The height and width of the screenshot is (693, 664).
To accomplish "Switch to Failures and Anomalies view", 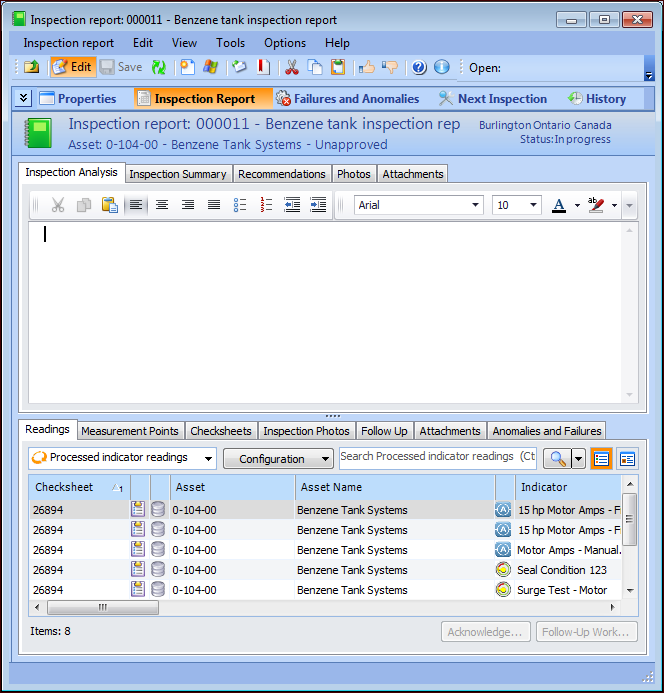I will click(347, 99).
